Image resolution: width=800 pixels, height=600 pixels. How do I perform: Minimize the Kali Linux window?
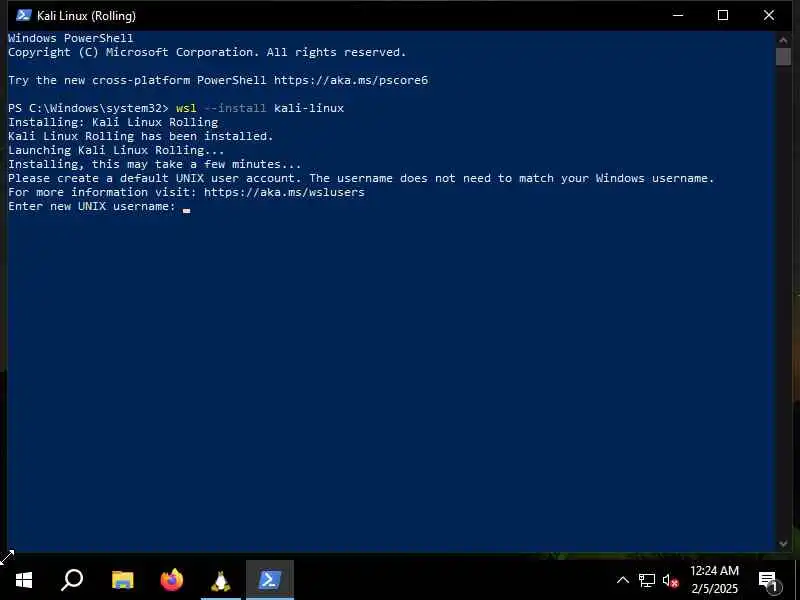678,15
